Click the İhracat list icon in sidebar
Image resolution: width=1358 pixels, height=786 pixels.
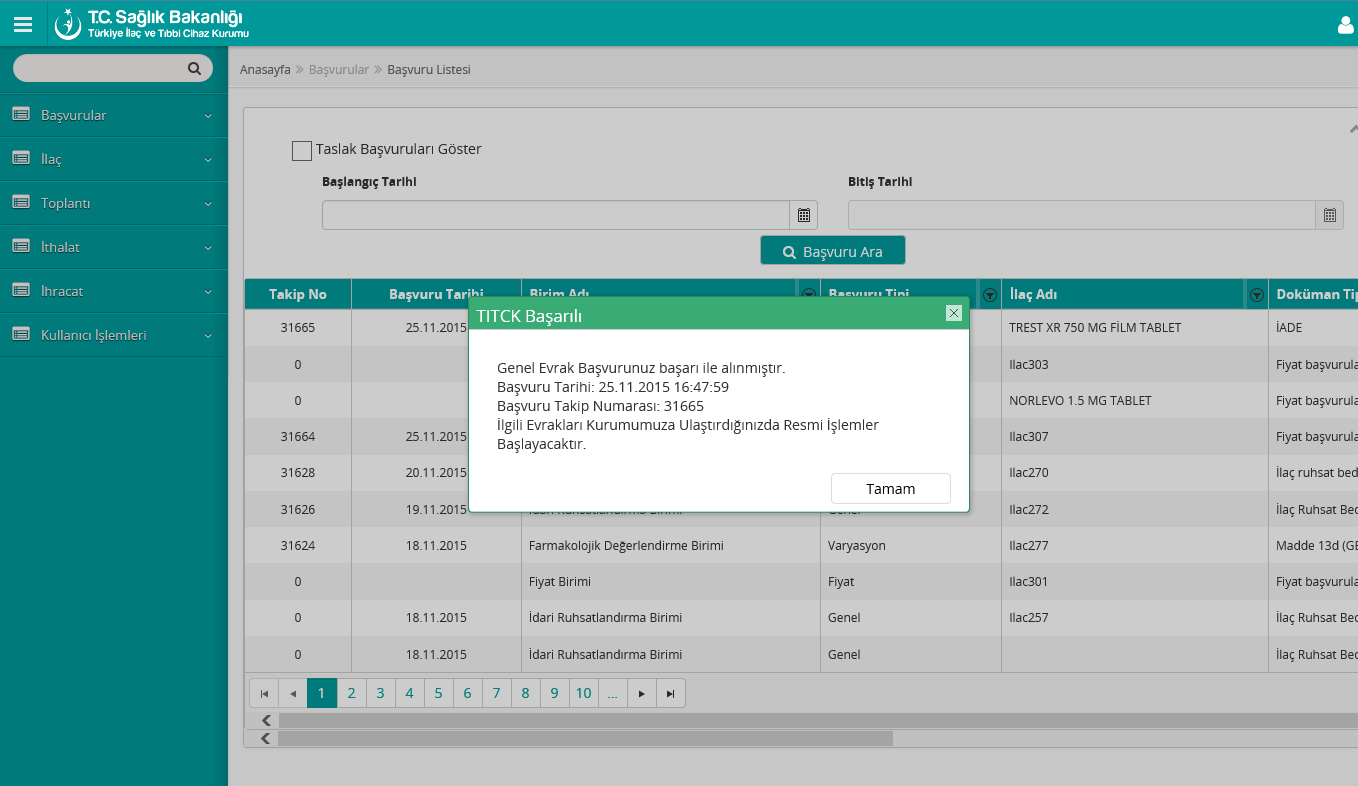21,290
